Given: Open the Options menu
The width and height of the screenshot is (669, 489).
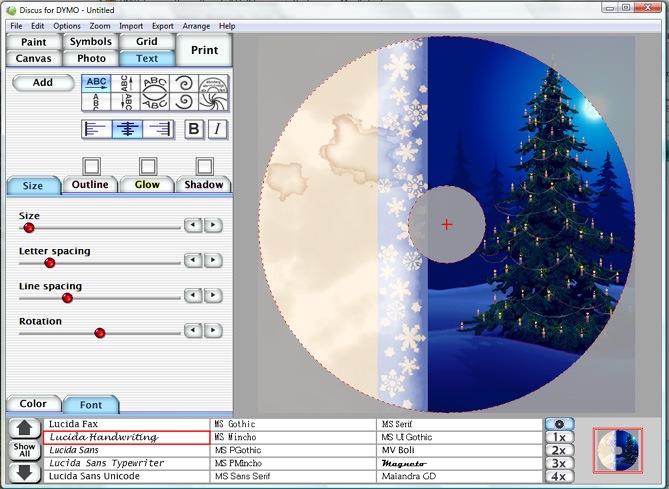Looking at the screenshot, I should (67, 26).
